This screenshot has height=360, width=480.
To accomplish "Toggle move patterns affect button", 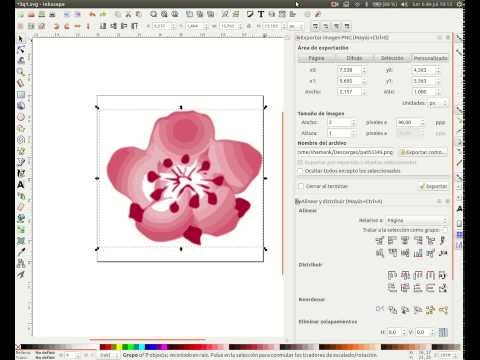I will 347,26.
